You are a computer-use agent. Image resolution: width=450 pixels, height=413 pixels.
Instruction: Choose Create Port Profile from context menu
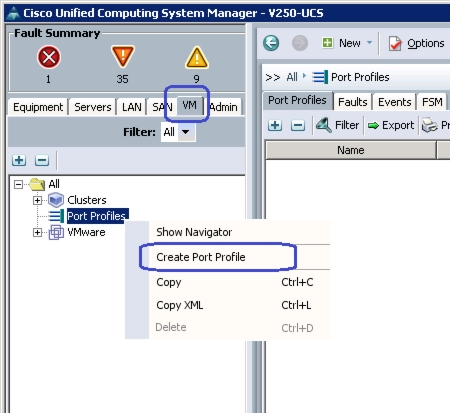201,257
